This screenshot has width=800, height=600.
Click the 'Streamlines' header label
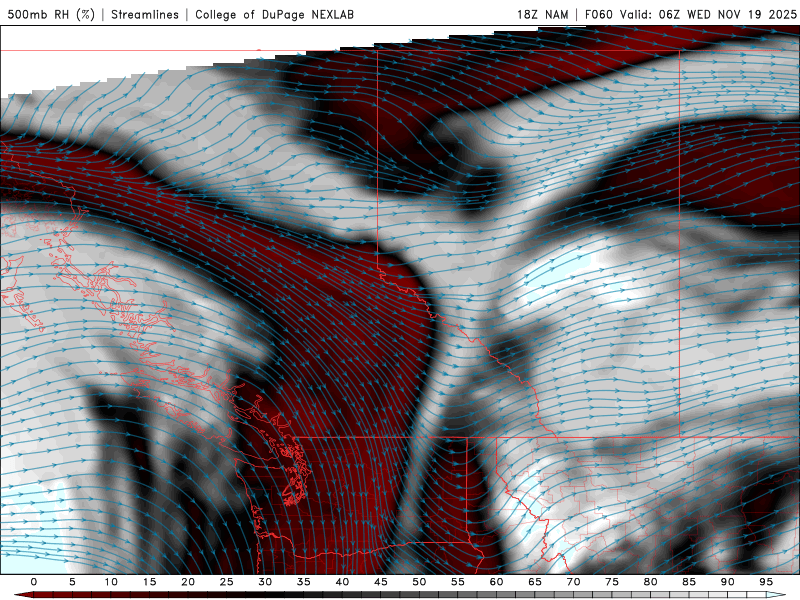(145, 14)
